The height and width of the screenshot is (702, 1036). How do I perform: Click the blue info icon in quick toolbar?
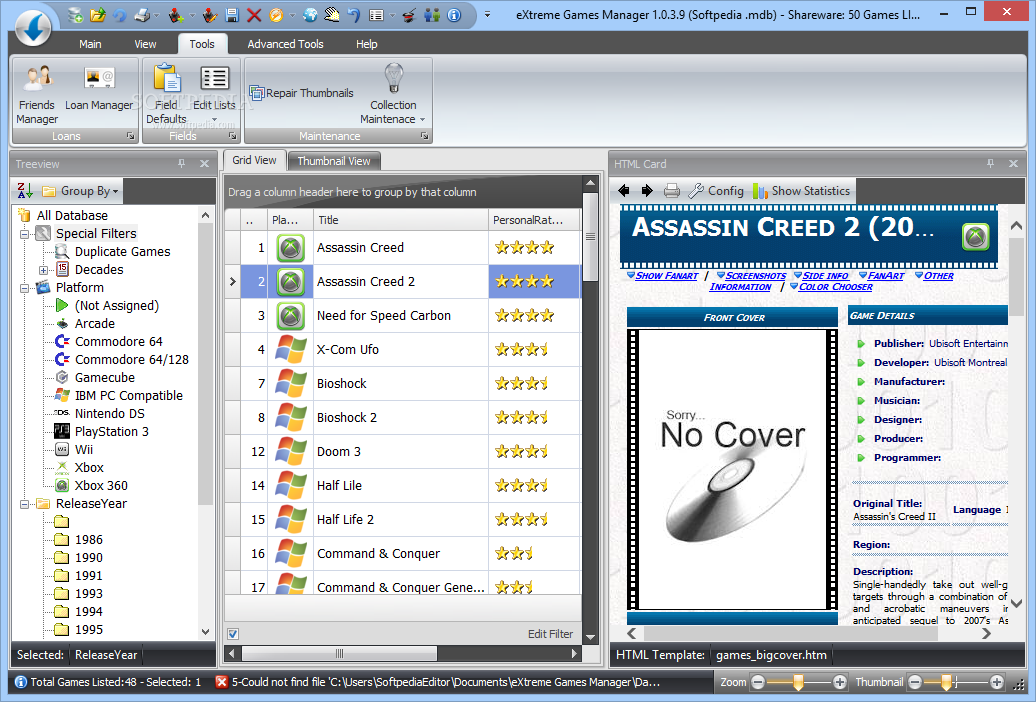pos(455,15)
